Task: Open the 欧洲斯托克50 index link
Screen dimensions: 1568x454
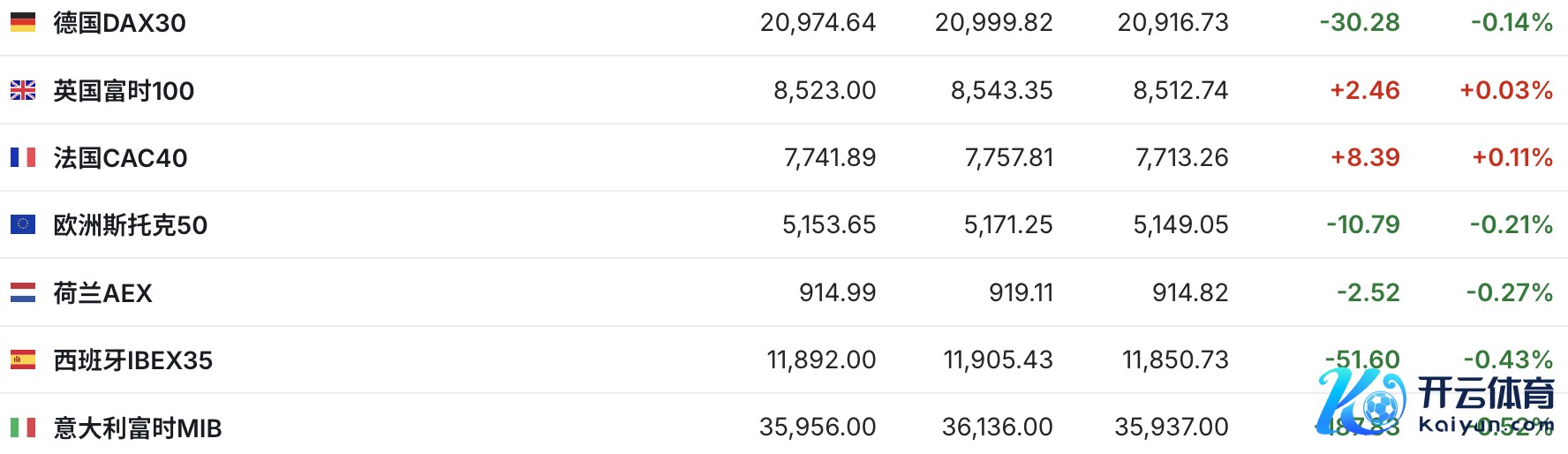Action: [x=130, y=225]
